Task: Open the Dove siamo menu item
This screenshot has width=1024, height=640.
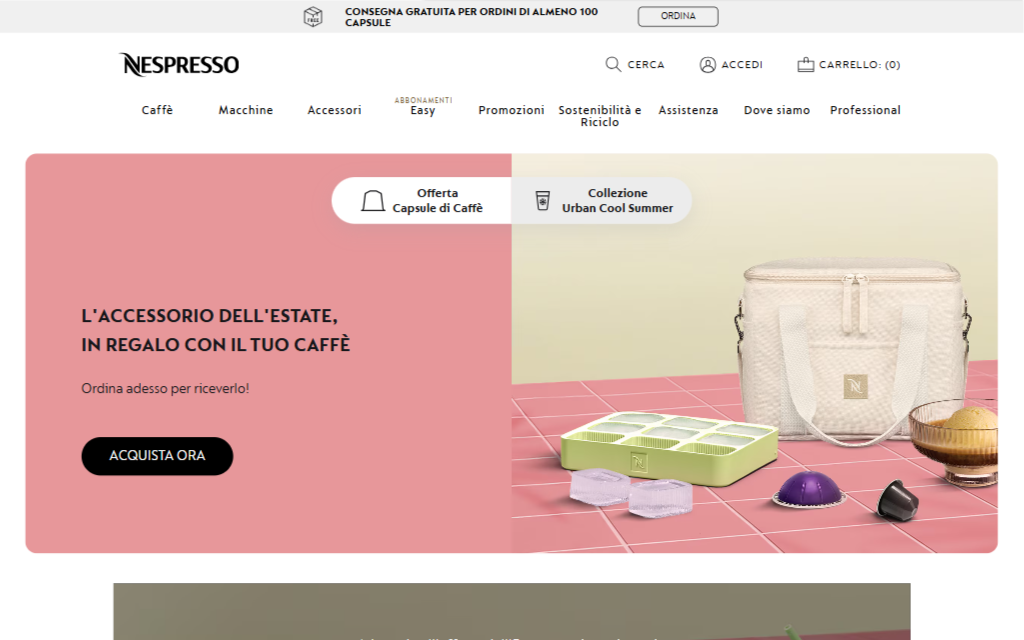Action: point(777,110)
